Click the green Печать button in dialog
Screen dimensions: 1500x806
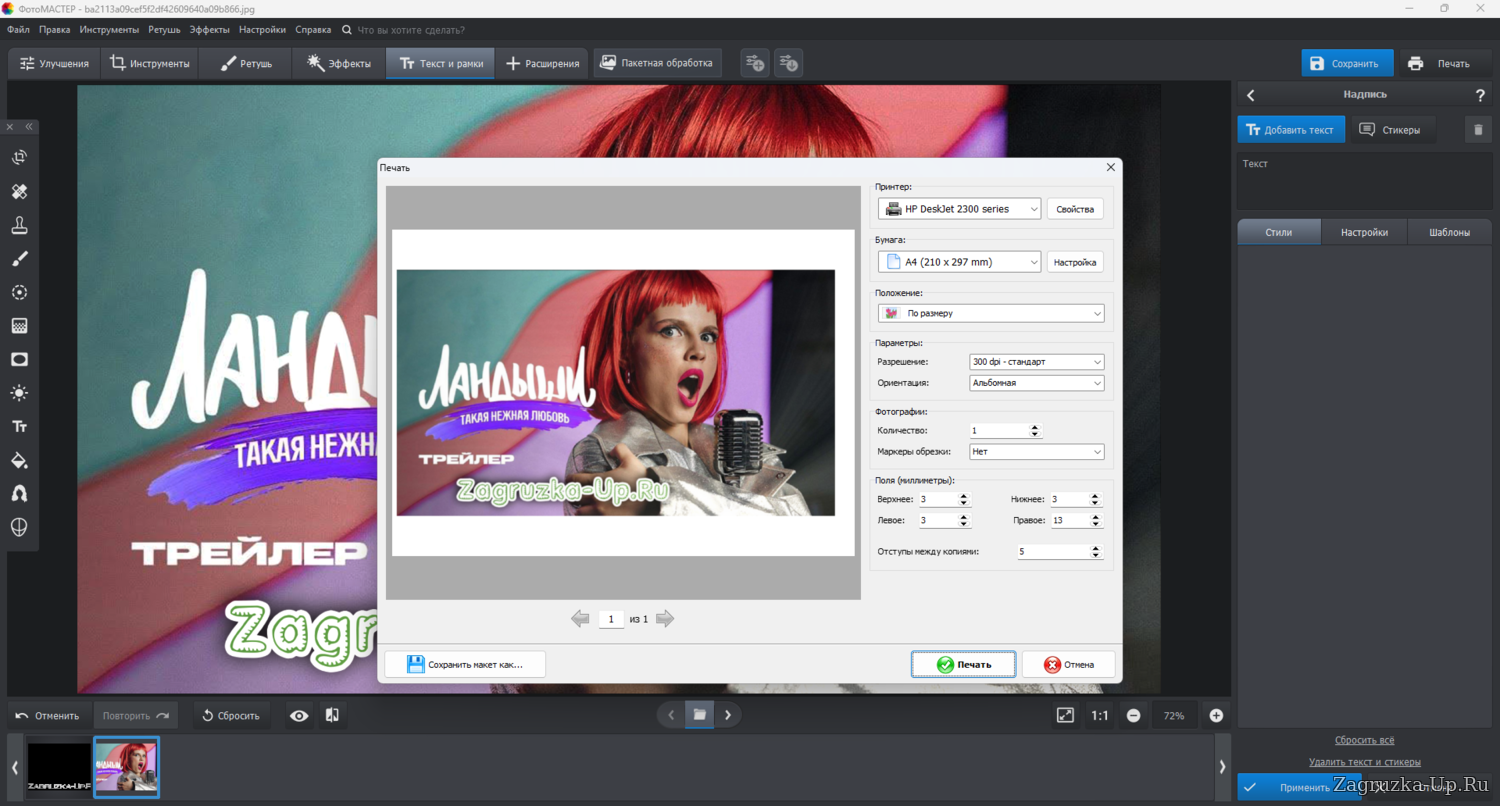963,664
